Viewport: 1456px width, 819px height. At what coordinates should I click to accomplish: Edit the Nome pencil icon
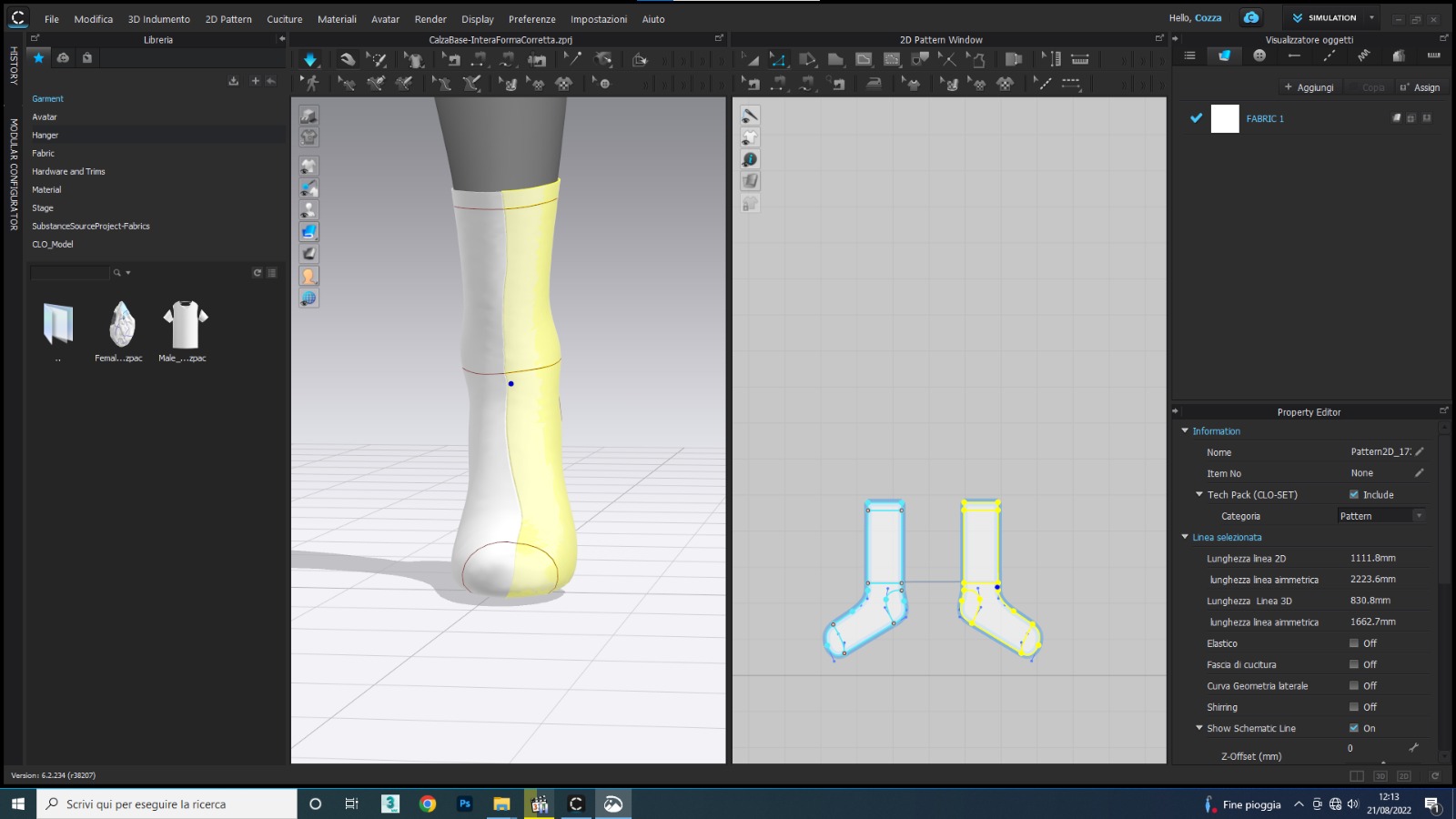point(1420,451)
